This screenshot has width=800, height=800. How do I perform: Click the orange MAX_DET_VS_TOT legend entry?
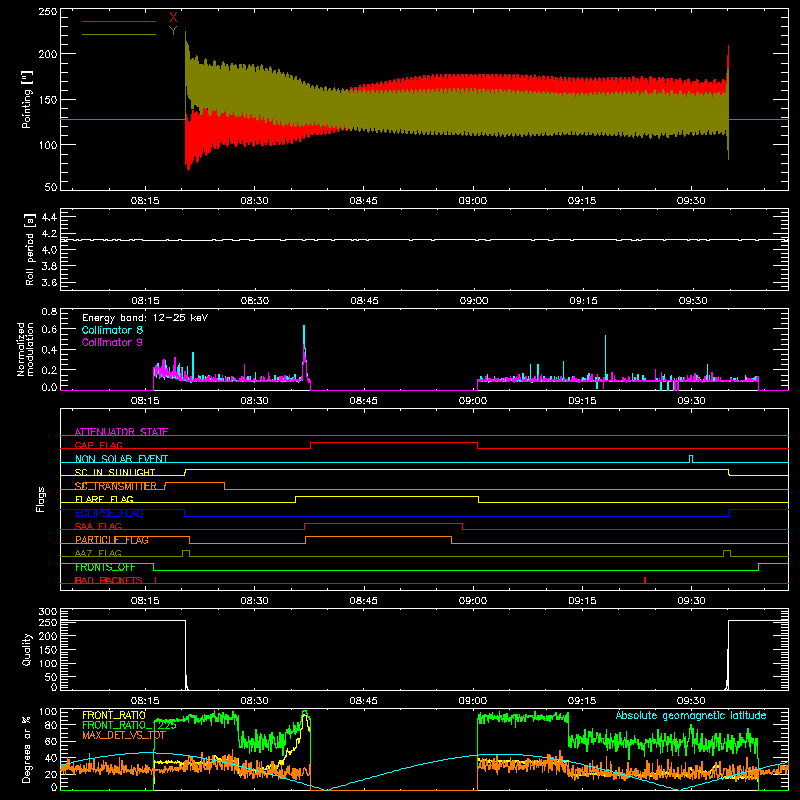tap(124, 735)
